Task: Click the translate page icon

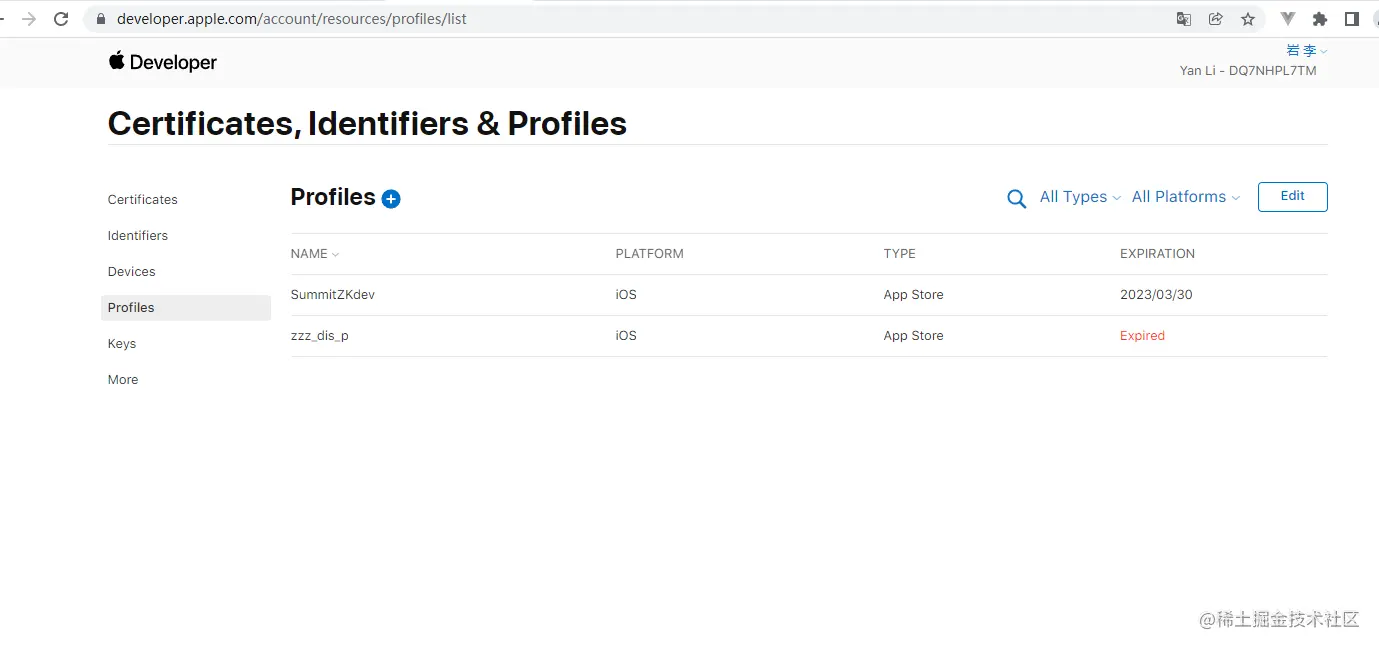Action: 1184,19
